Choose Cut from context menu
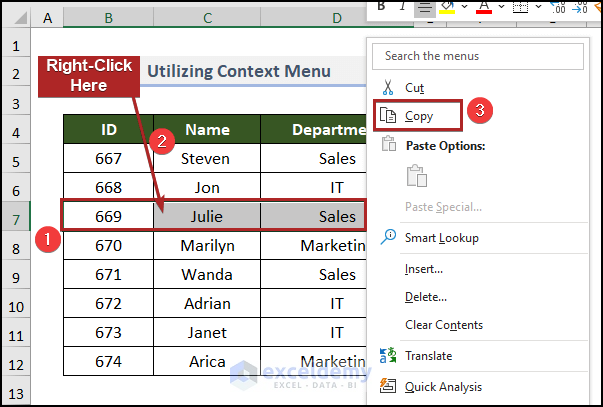 click(x=478, y=88)
